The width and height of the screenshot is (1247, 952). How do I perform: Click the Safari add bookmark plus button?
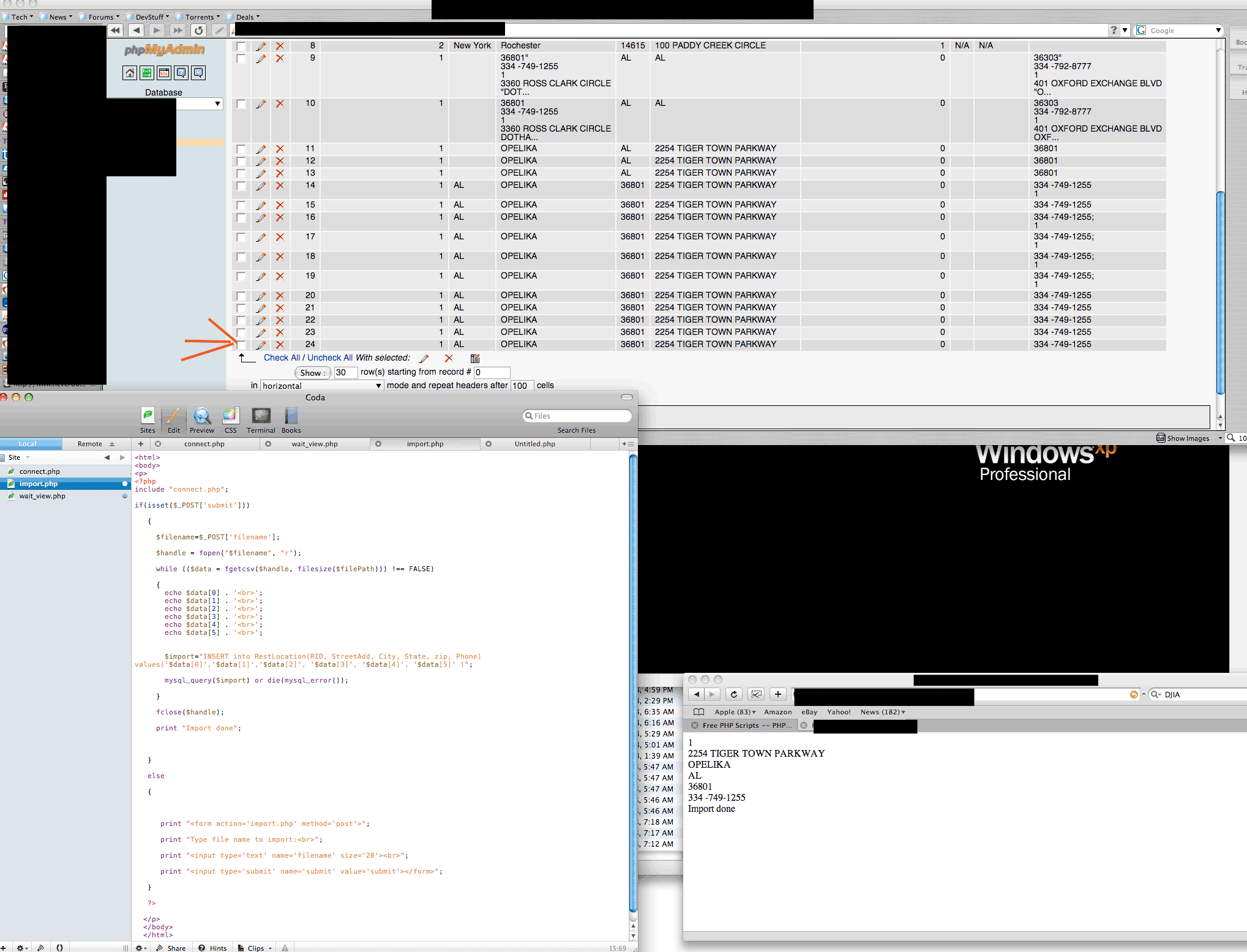(x=777, y=694)
